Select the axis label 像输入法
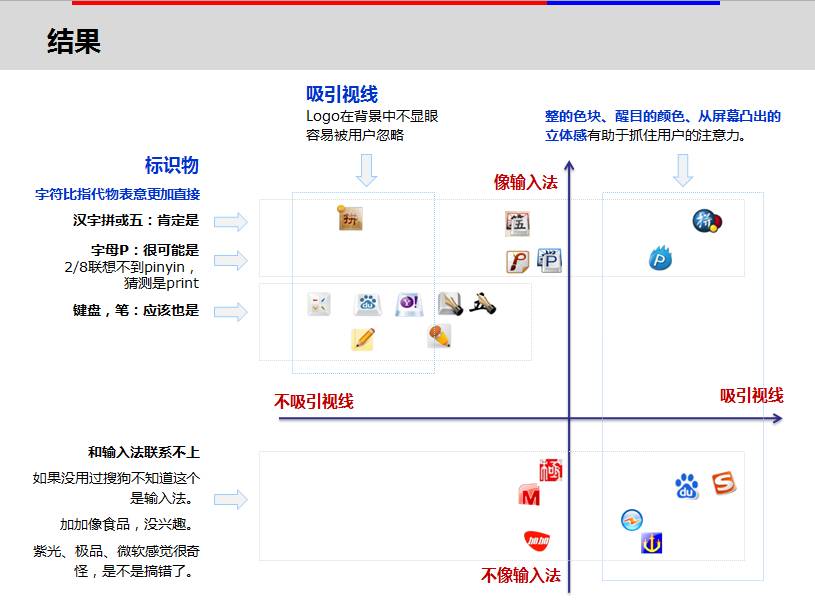The height and width of the screenshot is (613, 815). tap(525, 182)
